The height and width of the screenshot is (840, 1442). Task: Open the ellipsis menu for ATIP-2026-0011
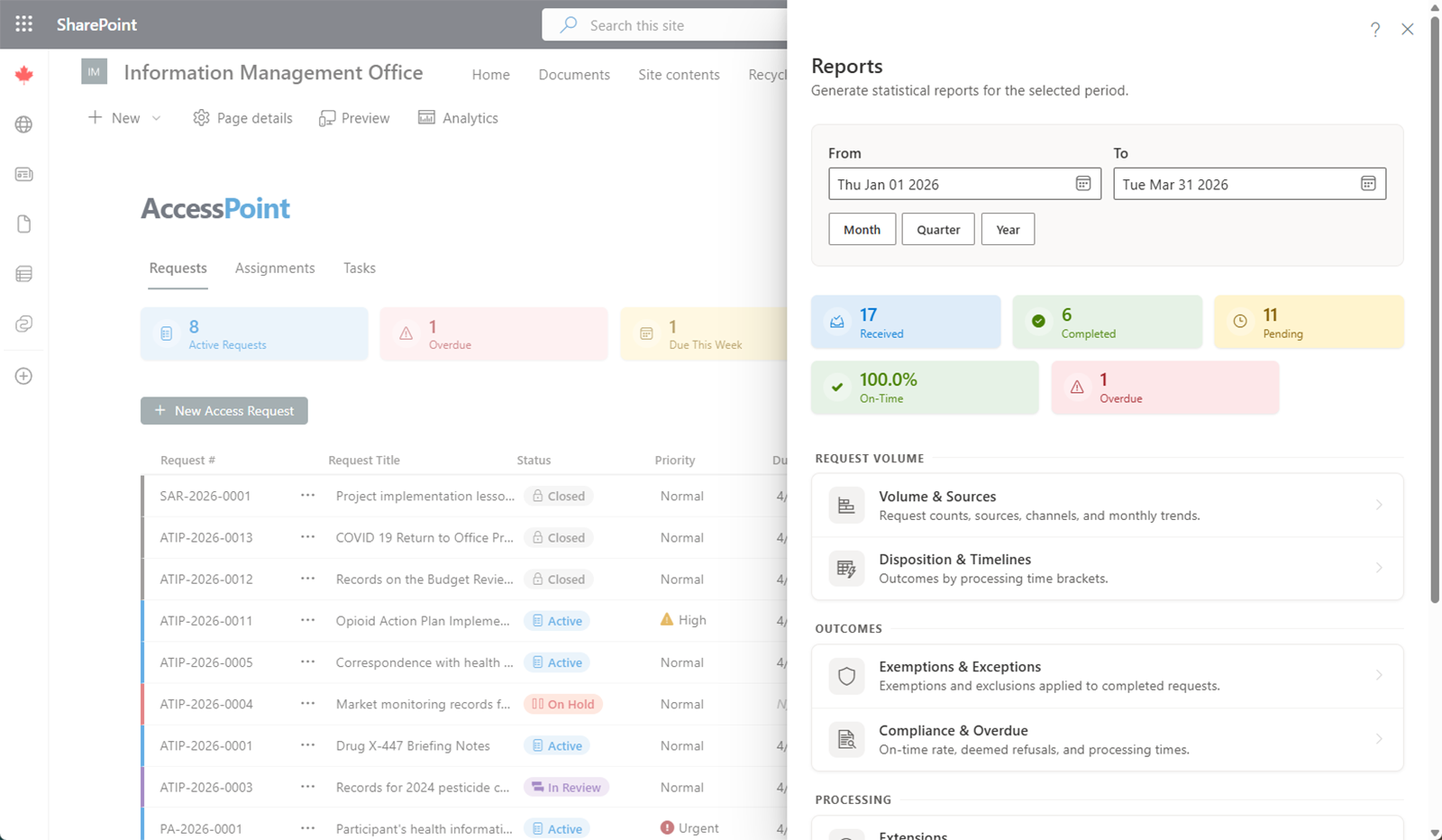pos(307,620)
